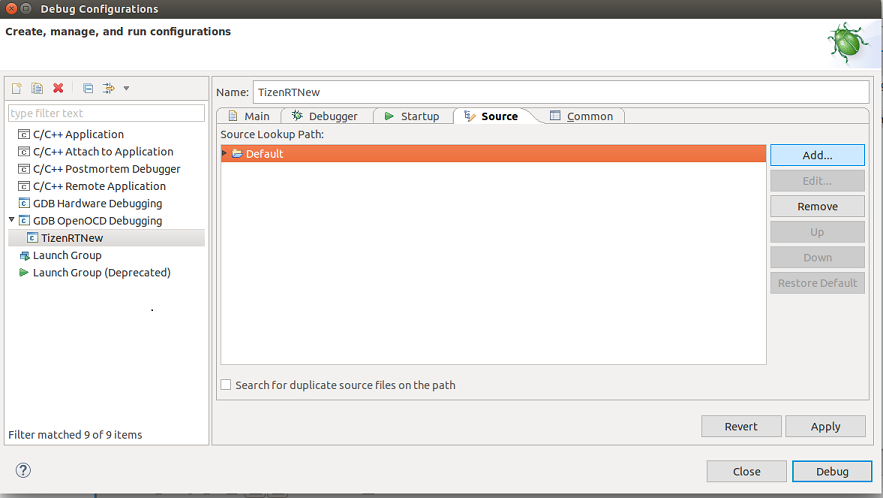The image size is (883, 498).
Task: Select the TizenRTNew launch configuration
Action: [x=71, y=238]
